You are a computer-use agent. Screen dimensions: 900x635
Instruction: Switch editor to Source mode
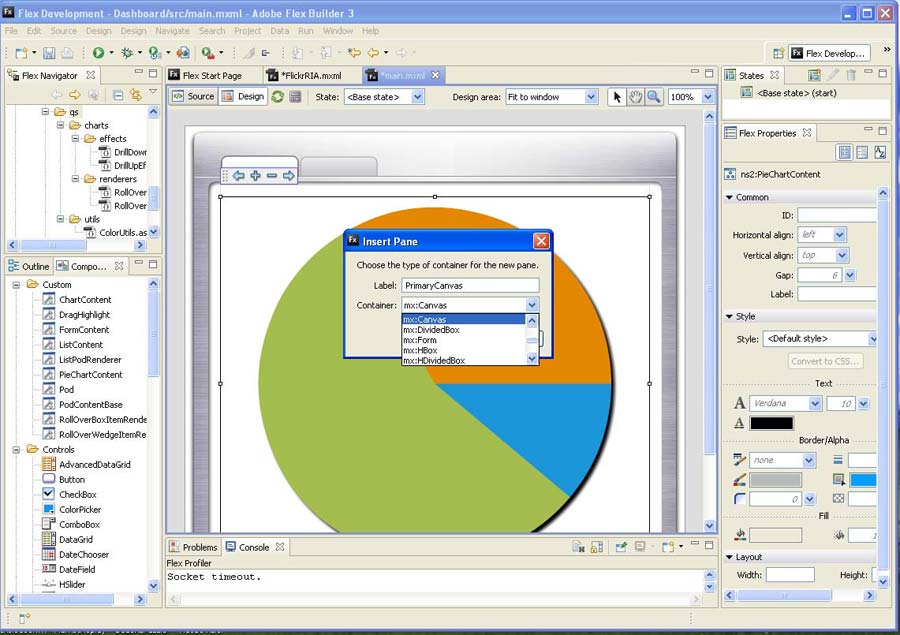tap(193, 96)
